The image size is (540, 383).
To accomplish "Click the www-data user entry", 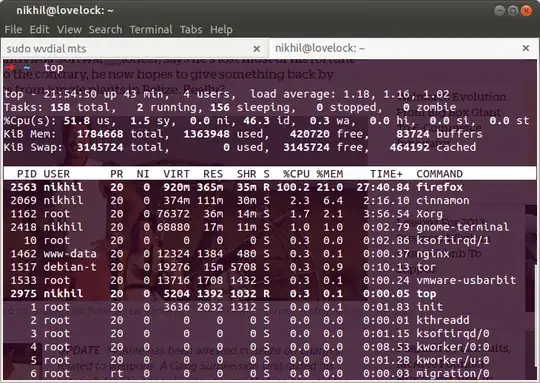I will point(70,254).
